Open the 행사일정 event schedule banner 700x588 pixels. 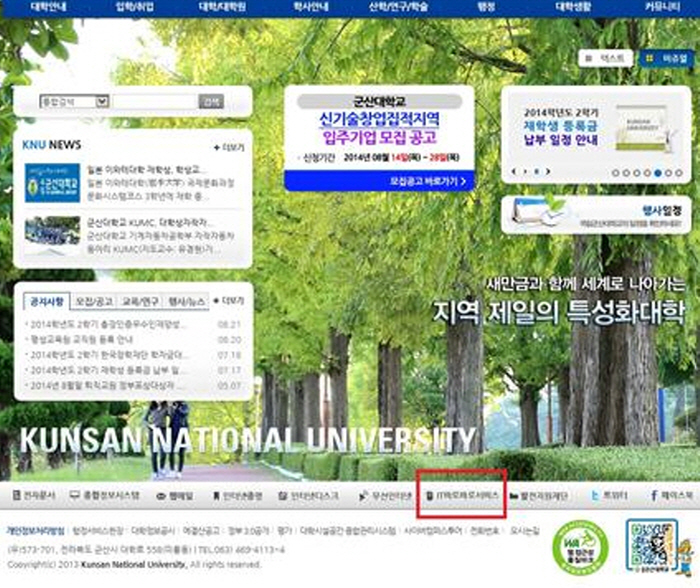[x=596, y=215]
